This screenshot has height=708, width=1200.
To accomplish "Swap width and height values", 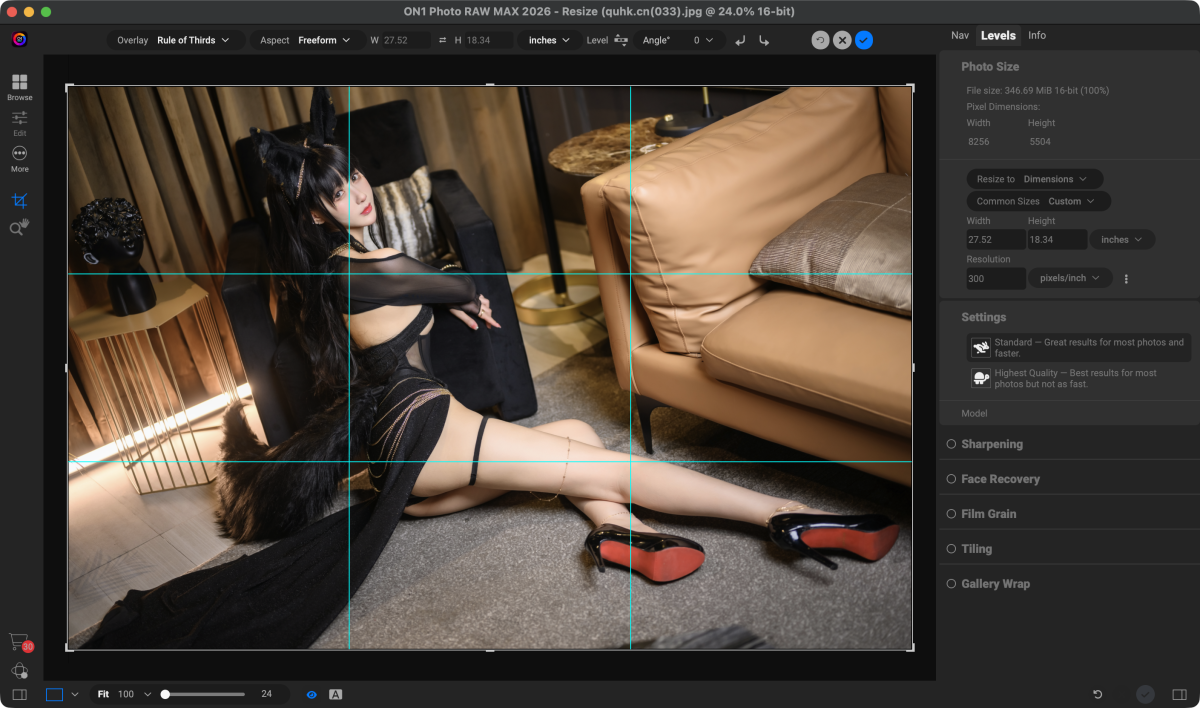I will [443, 40].
